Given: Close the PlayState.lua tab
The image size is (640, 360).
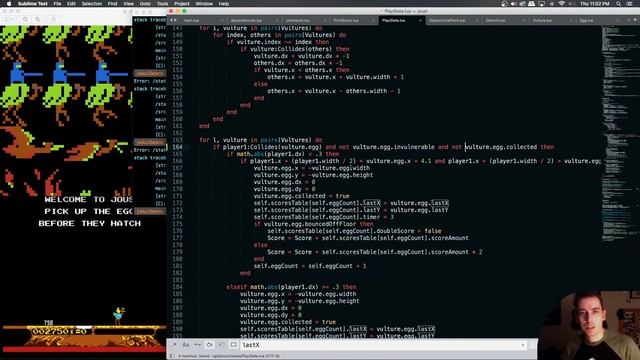Looking at the screenshot, I should click(420, 20).
